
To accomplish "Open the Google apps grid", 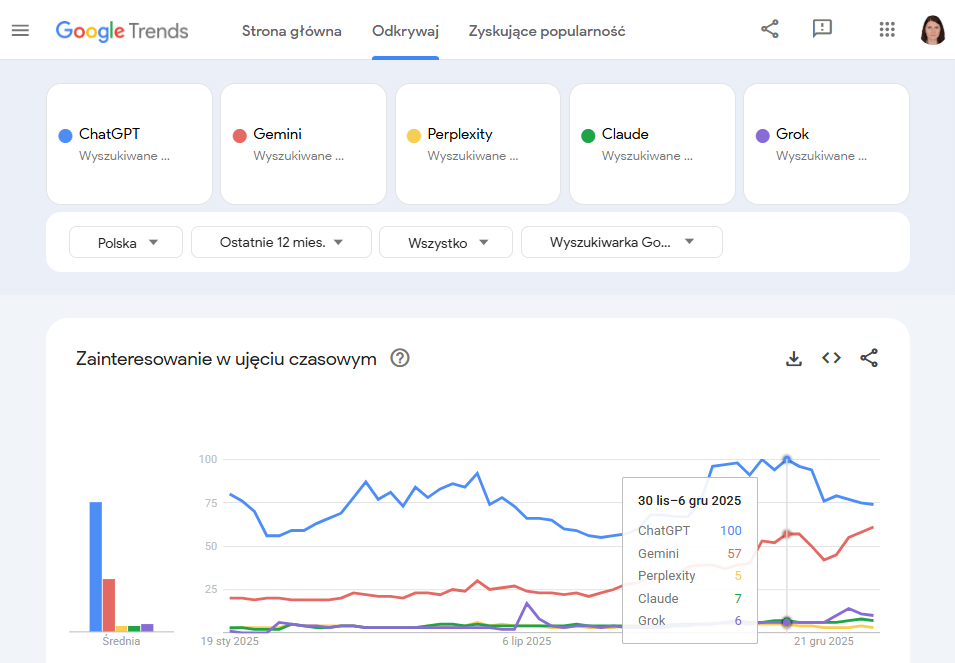I will coord(887,29).
